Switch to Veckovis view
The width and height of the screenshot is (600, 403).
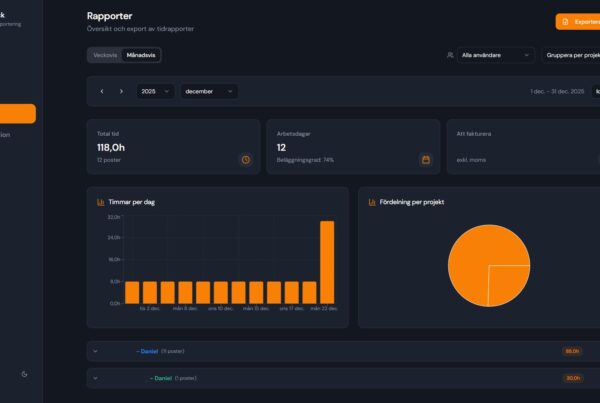104,55
